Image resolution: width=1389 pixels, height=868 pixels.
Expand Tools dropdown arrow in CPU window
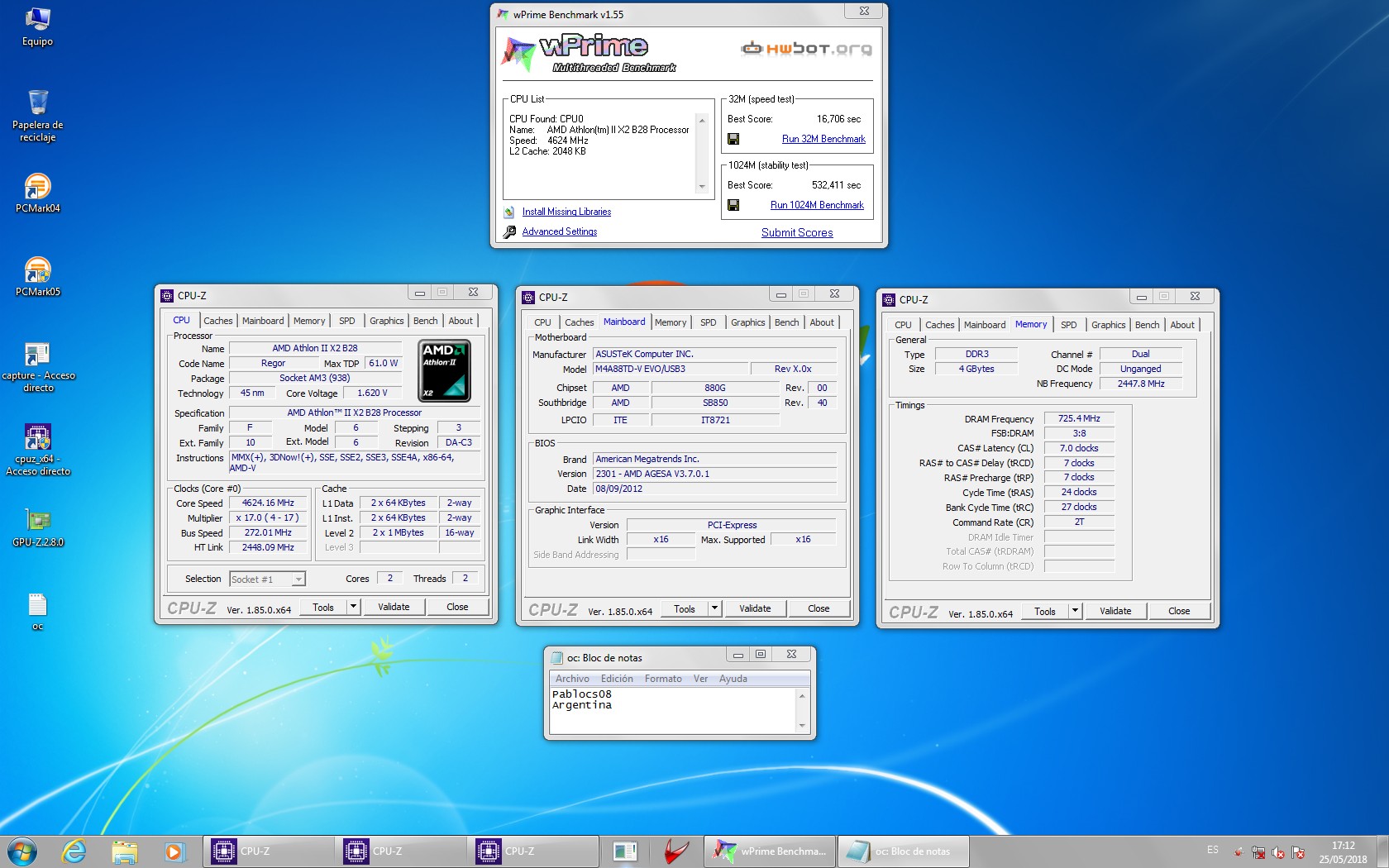click(353, 607)
